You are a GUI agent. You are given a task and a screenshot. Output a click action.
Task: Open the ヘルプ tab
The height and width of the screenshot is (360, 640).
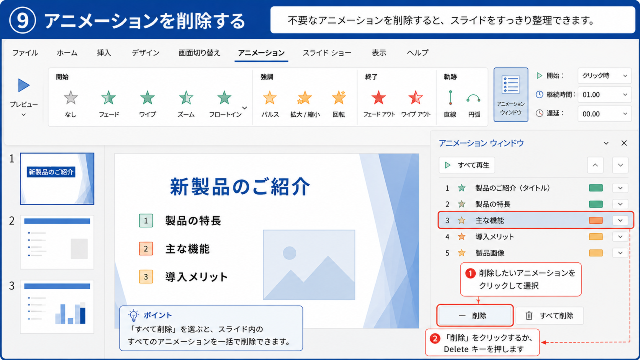coord(417,53)
